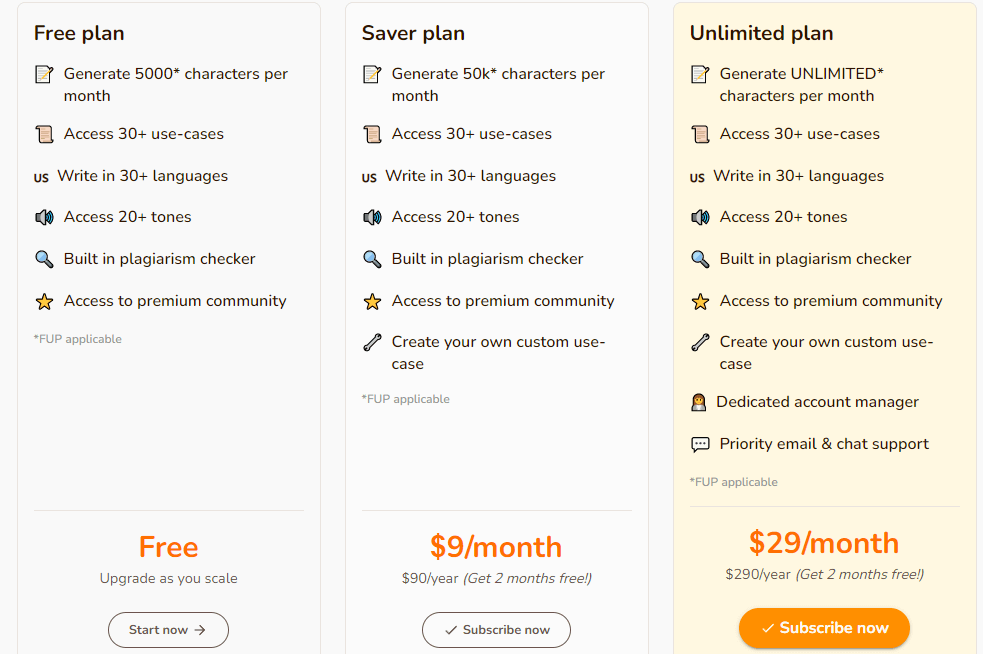The image size is (983, 654).
Task: Click the memo icon beside Generate UNLIMITED* characters
Action: (x=700, y=75)
